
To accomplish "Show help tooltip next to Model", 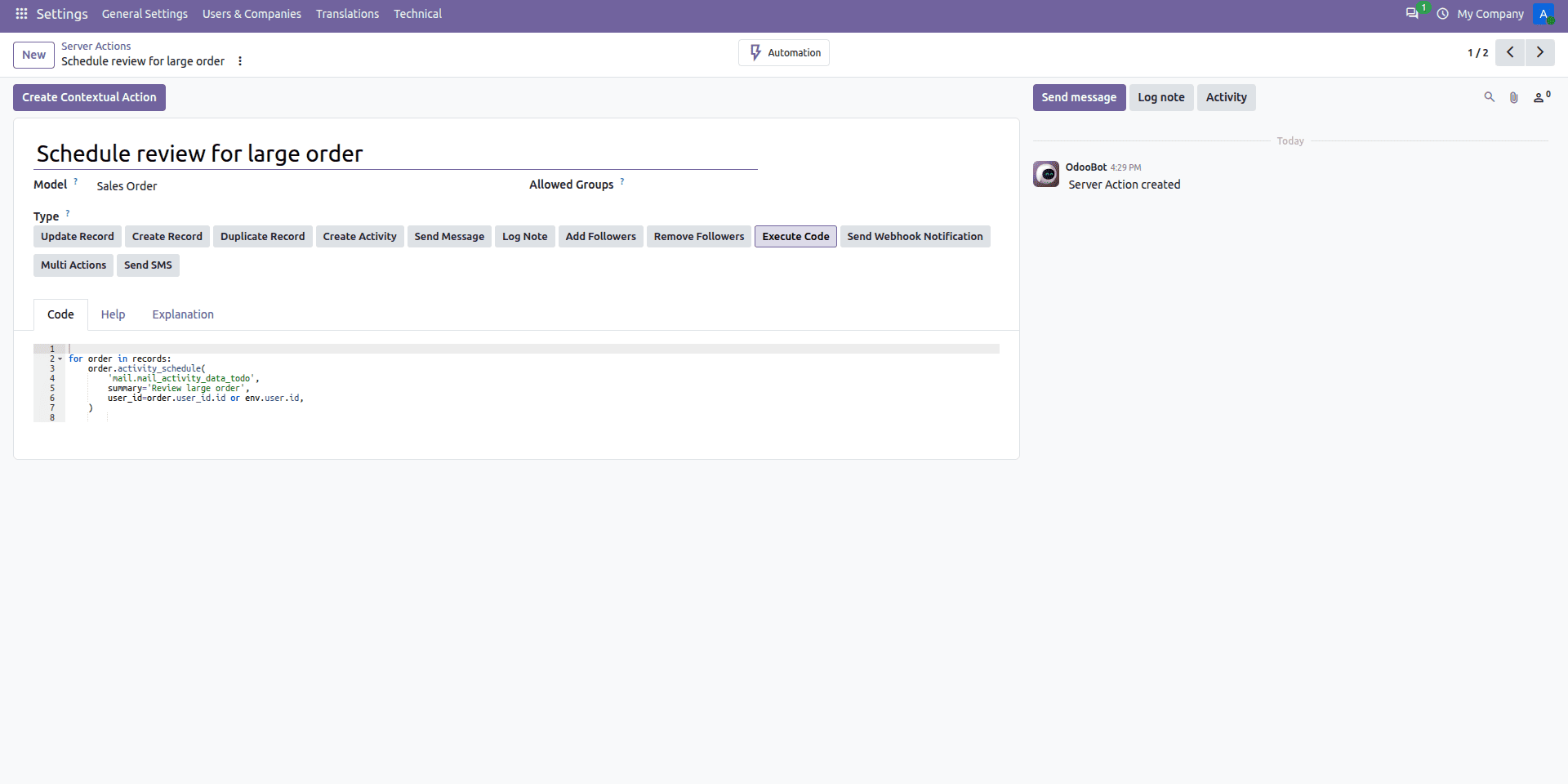I will [76, 181].
